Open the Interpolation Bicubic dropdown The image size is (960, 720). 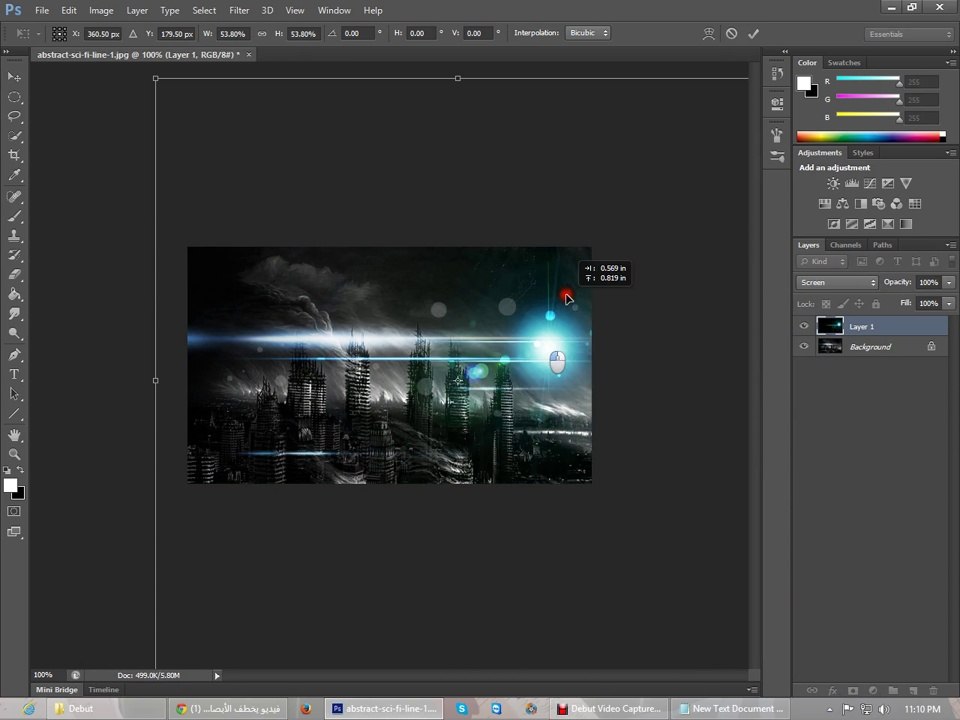pyautogui.click(x=588, y=33)
